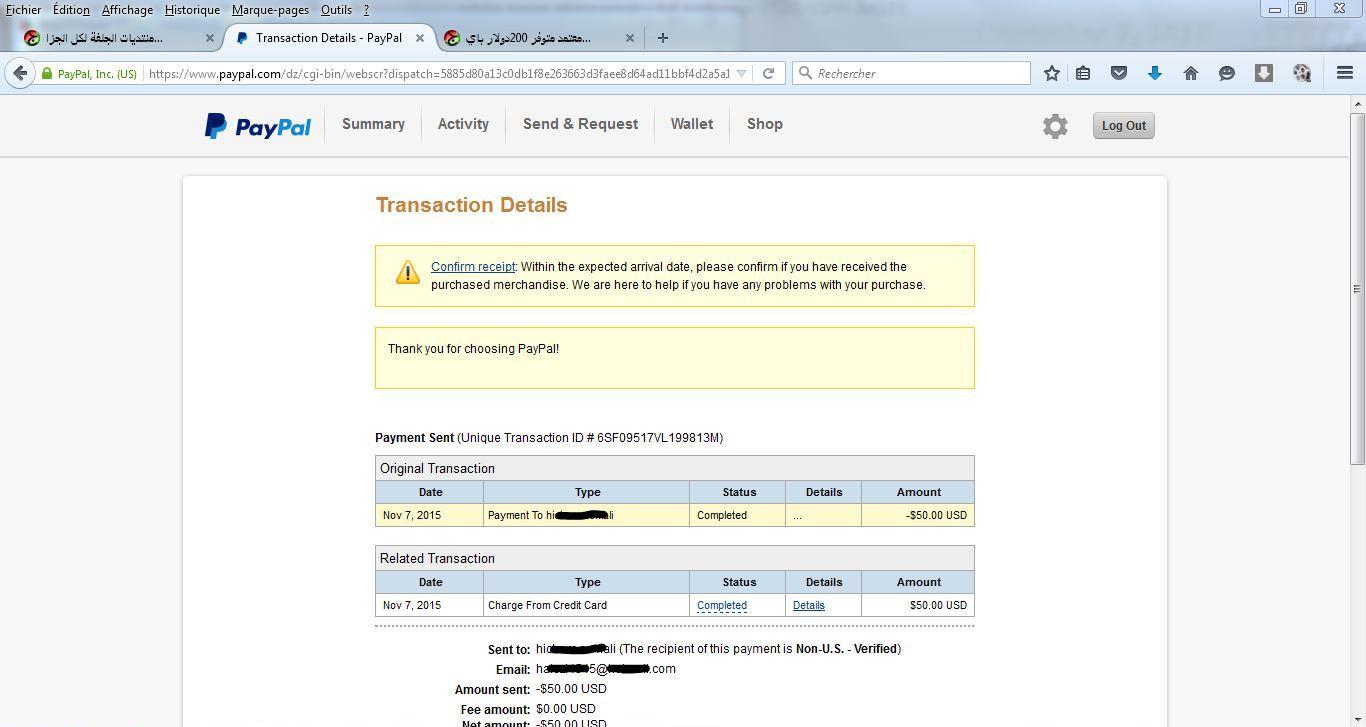Open downloads with the blue arrow icon
This screenshot has height=727, width=1366.
tap(1154, 73)
